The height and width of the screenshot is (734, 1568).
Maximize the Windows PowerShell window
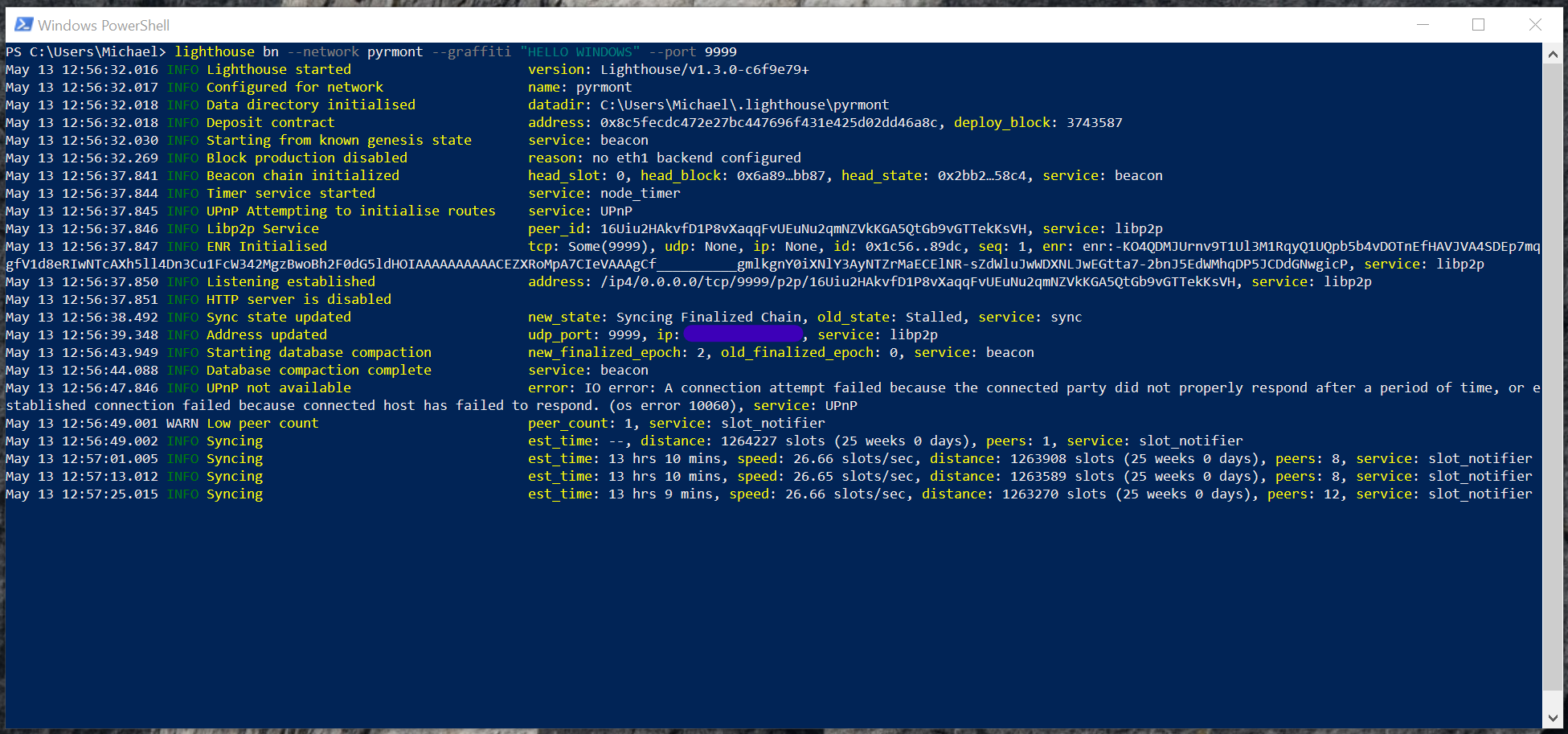[x=1478, y=25]
